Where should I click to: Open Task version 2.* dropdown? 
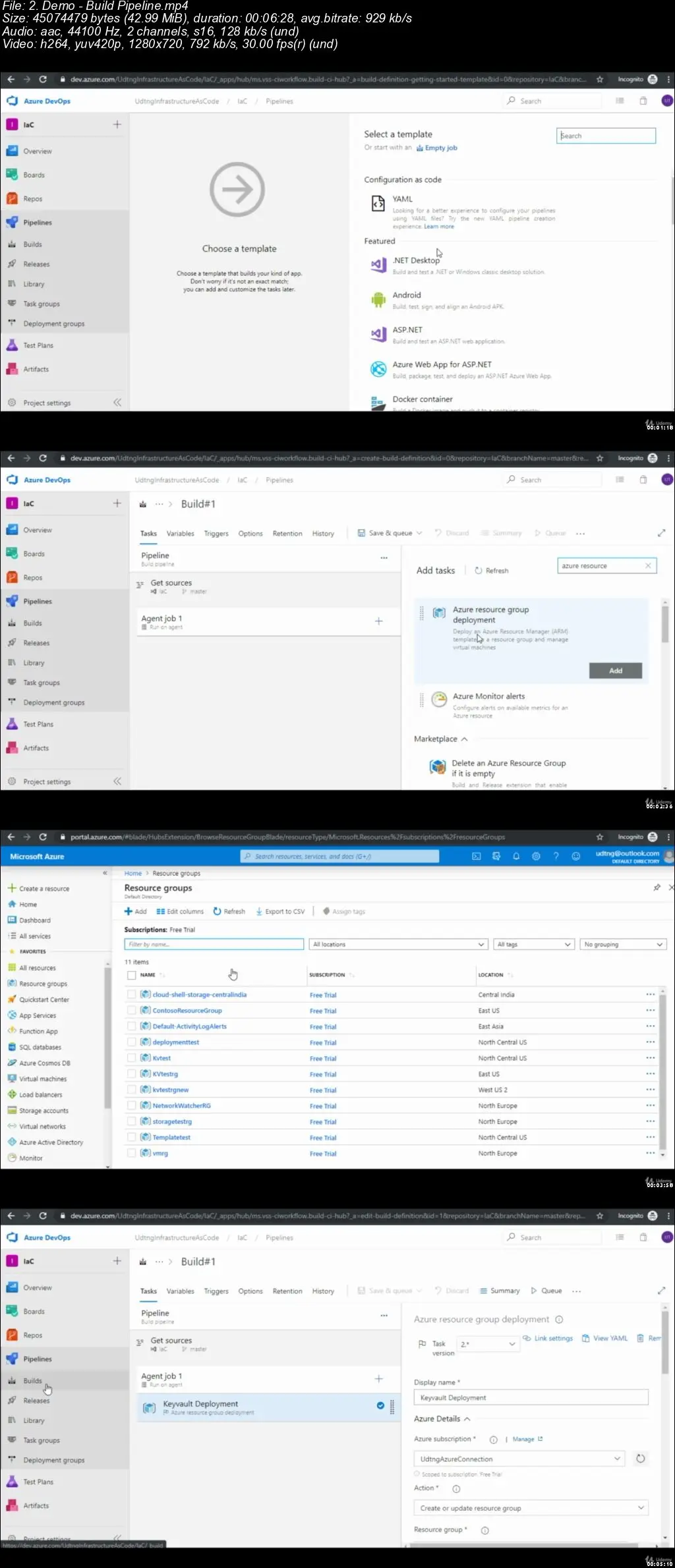tap(488, 1343)
